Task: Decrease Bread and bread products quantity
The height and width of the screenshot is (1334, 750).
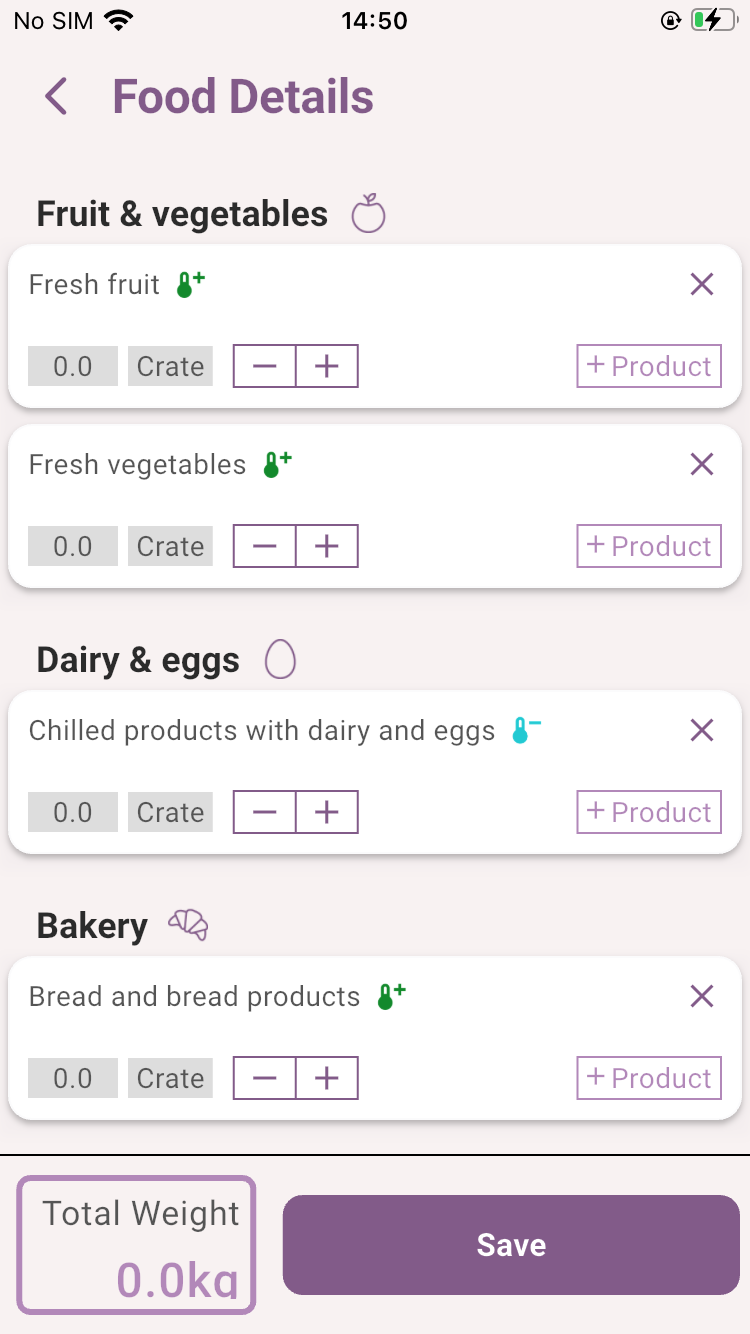Action: tap(265, 1079)
